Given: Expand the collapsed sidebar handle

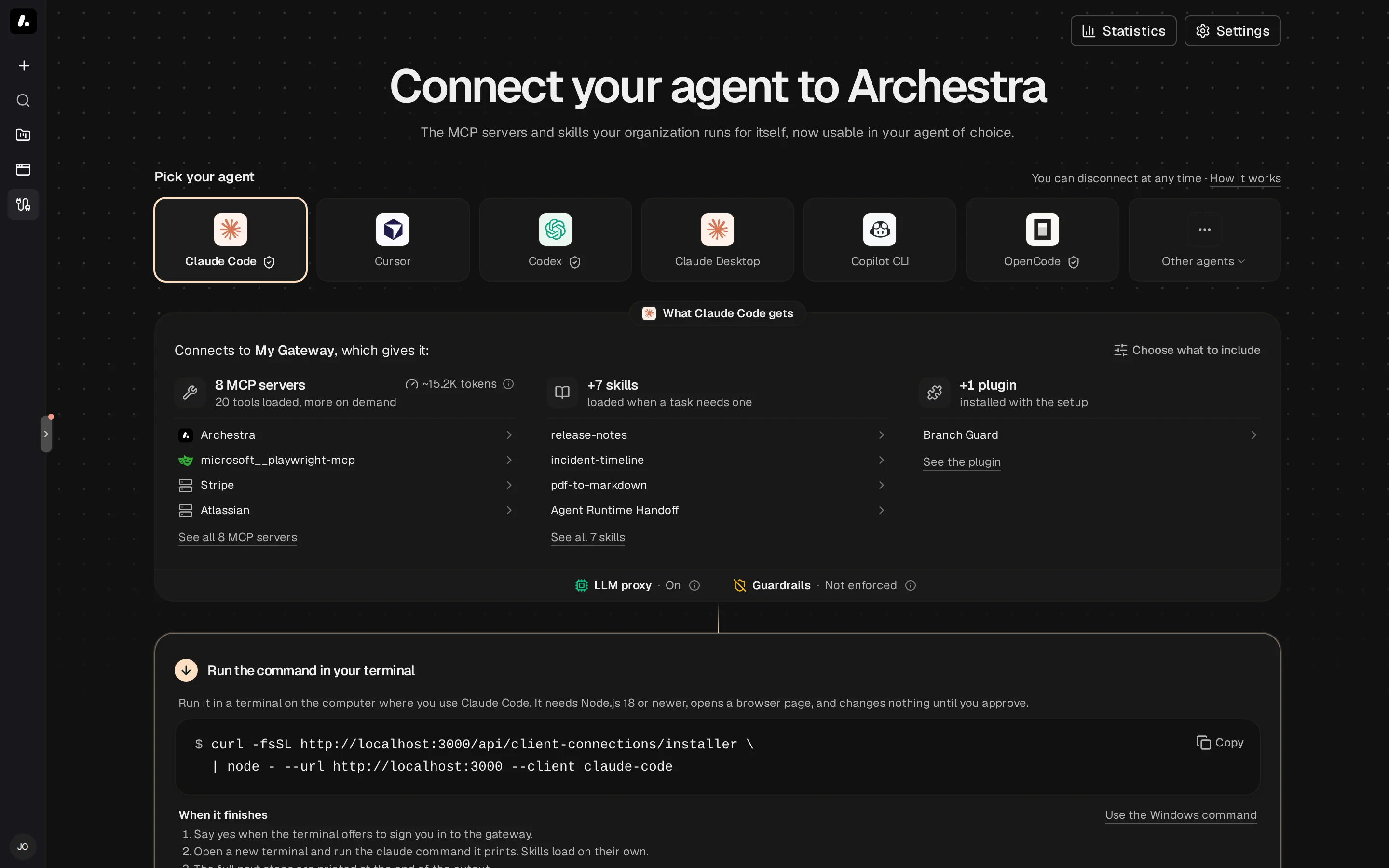Looking at the screenshot, I should point(46,434).
